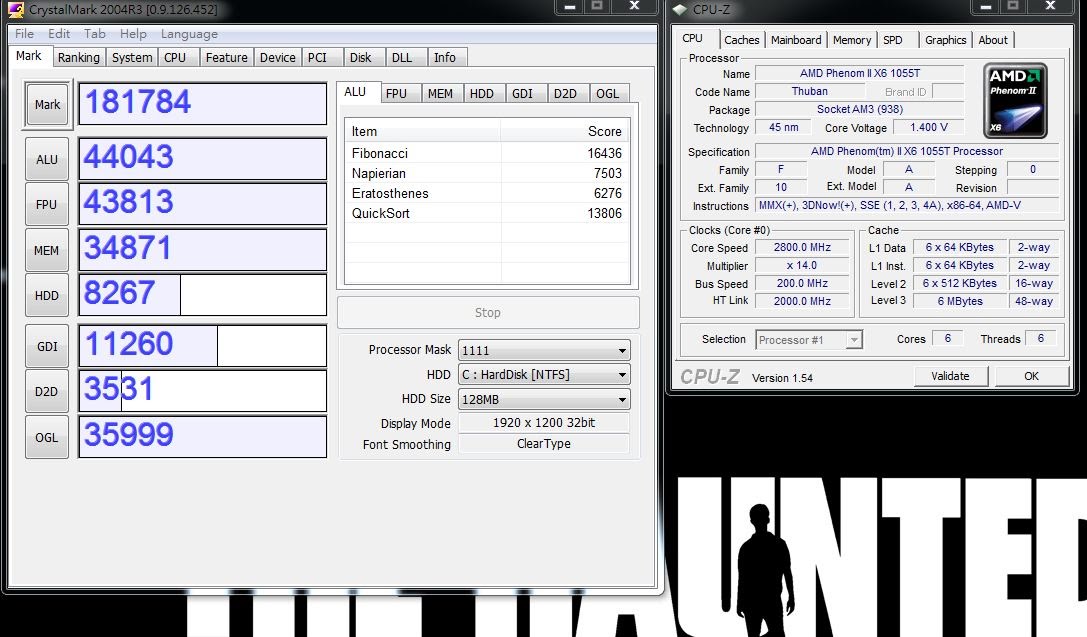Run the ALU benchmark button
This screenshot has height=637, width=1087.
pyautogui.click(x=46, y=159)
